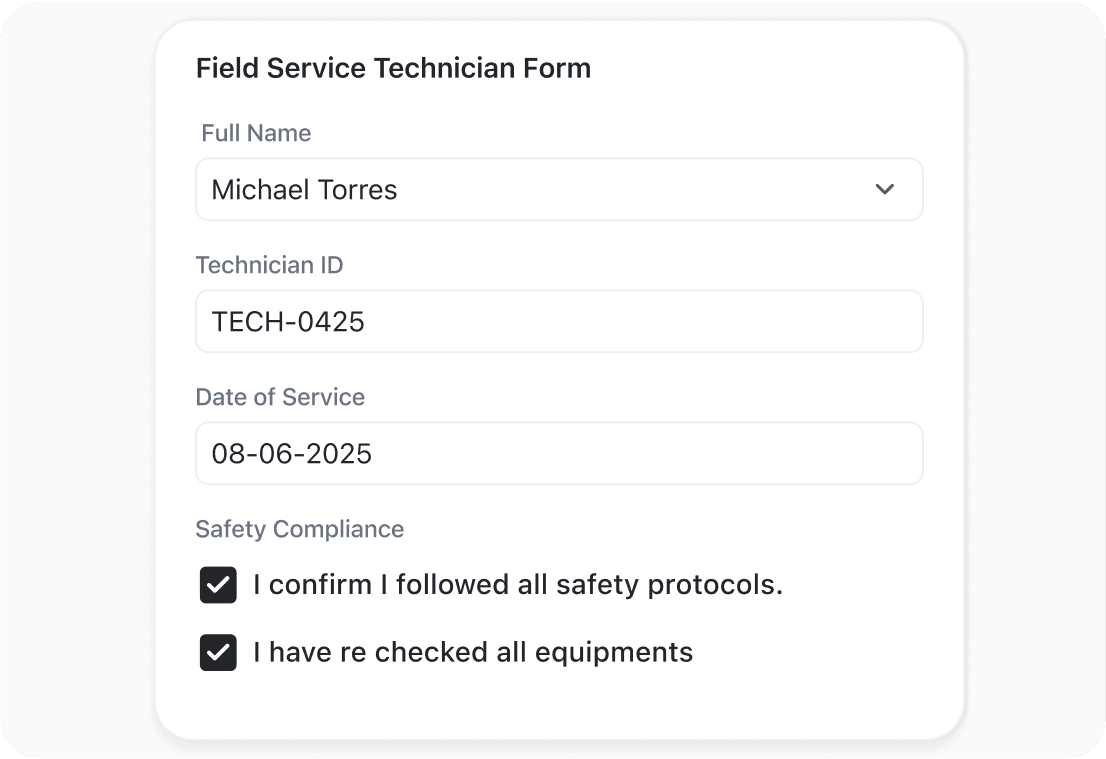Click the Safety Compliance section header
1106x759 pixels.
299,529
